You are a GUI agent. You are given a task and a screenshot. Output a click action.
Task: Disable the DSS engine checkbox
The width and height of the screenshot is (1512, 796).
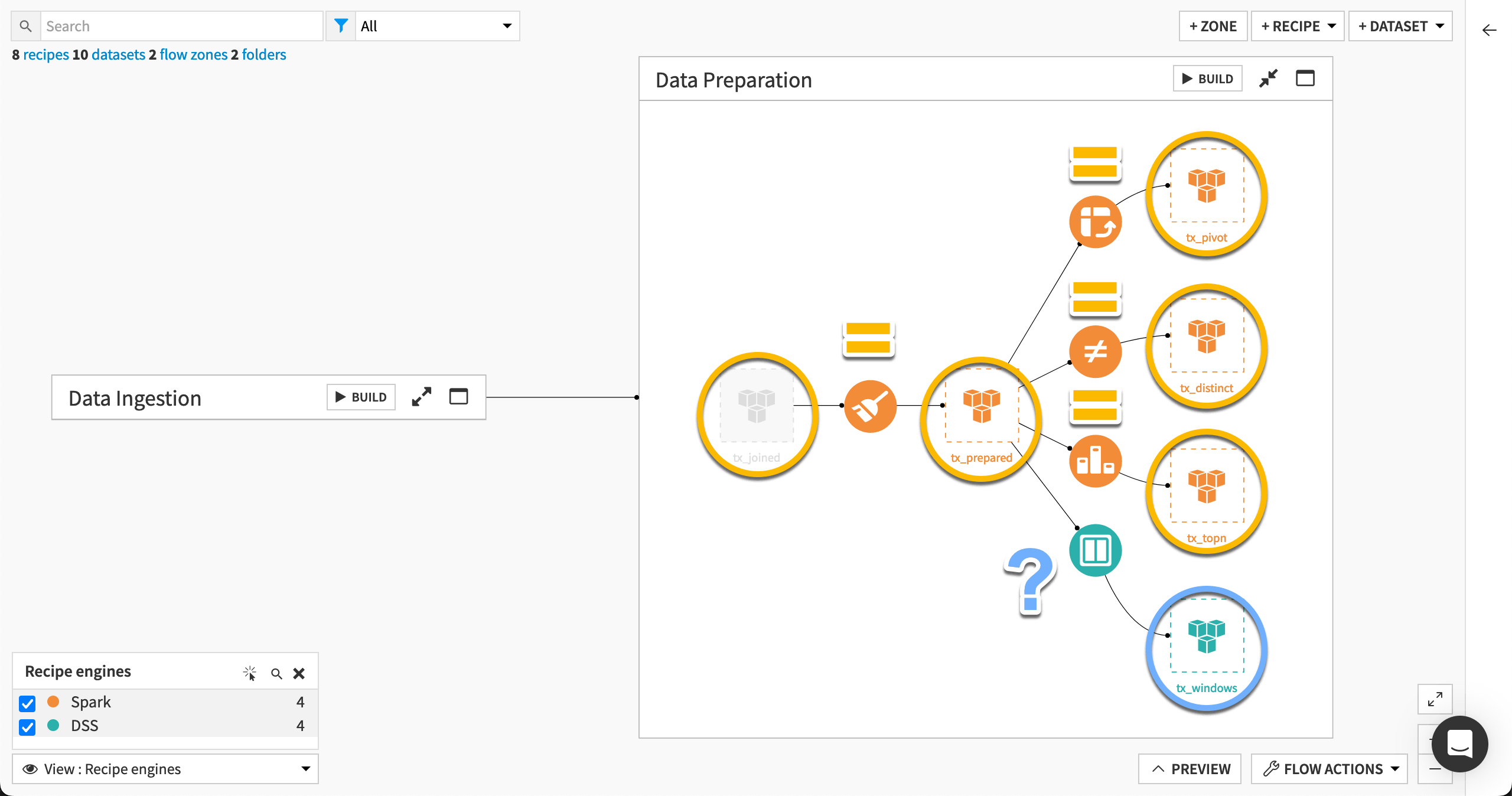click(x=27, y=728)
